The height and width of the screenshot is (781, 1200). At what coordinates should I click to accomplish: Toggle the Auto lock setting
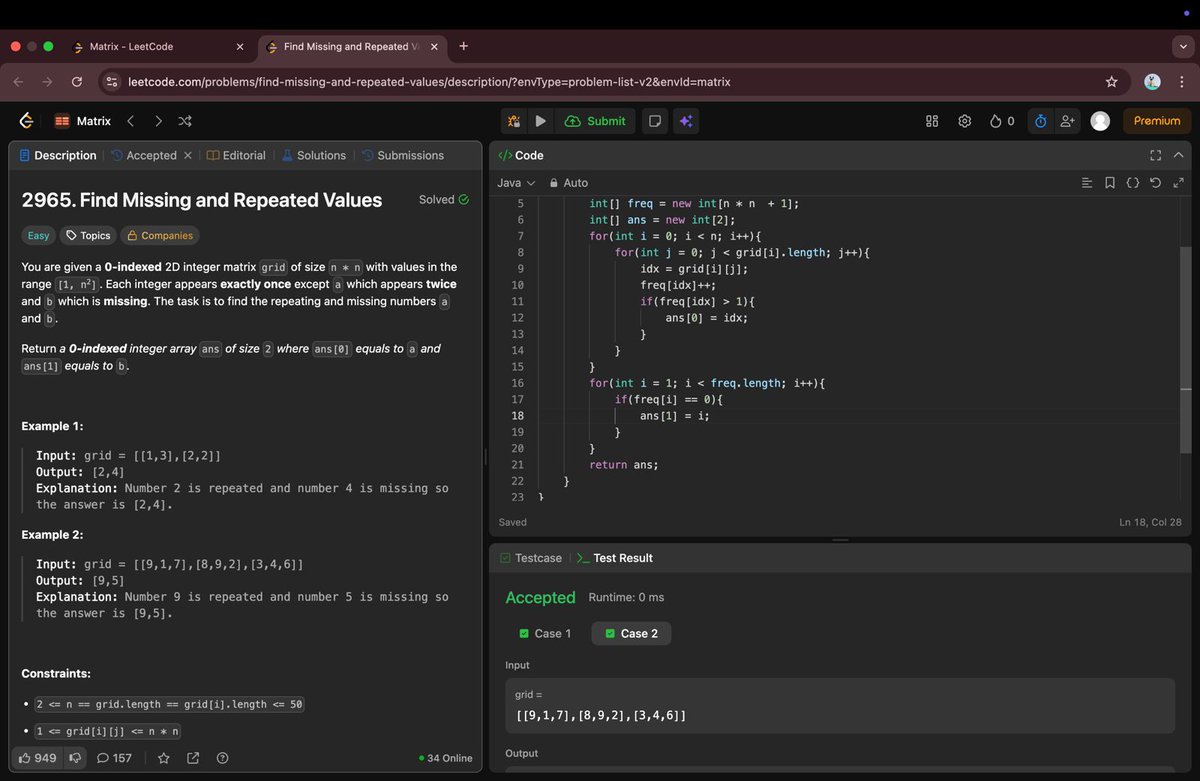click(568, 183)
